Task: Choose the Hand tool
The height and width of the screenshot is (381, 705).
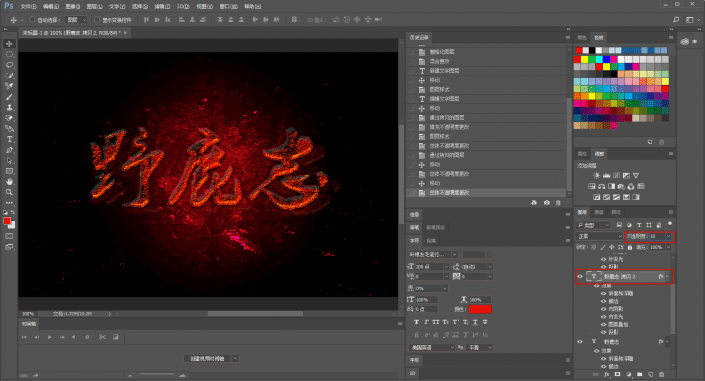Action: point(9,182)
